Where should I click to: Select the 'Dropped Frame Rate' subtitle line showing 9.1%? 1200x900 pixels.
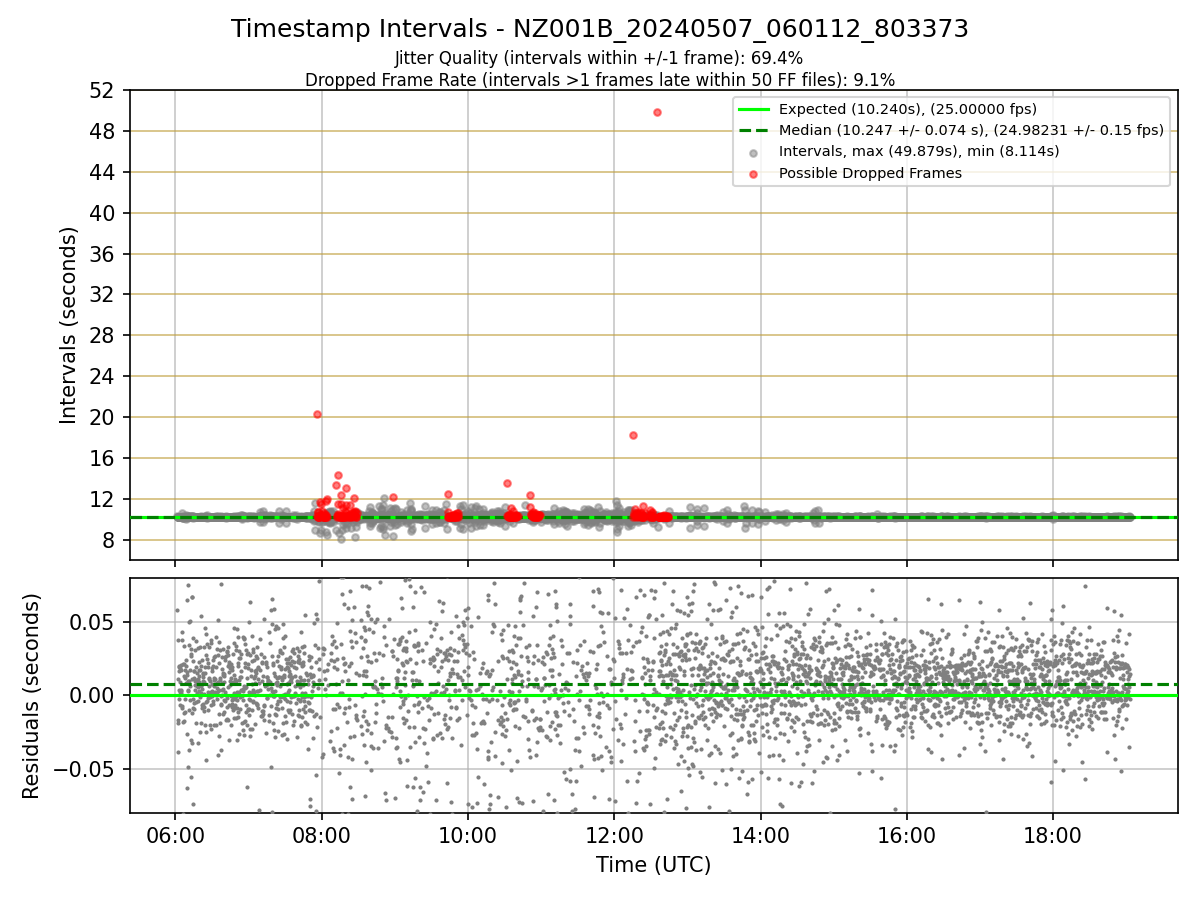pos(600,80)
